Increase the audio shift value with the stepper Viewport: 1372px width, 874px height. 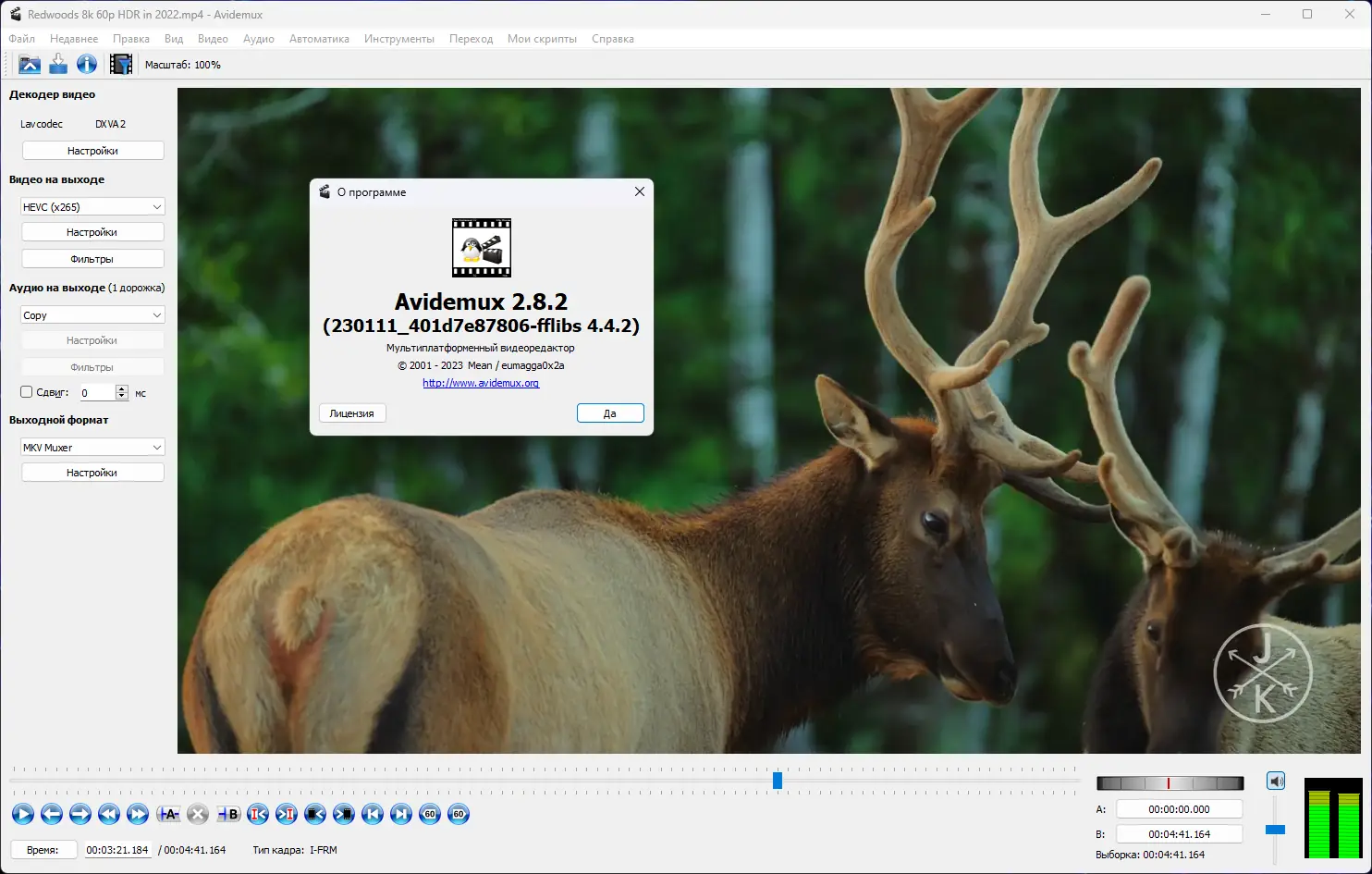tap(122, 388)
